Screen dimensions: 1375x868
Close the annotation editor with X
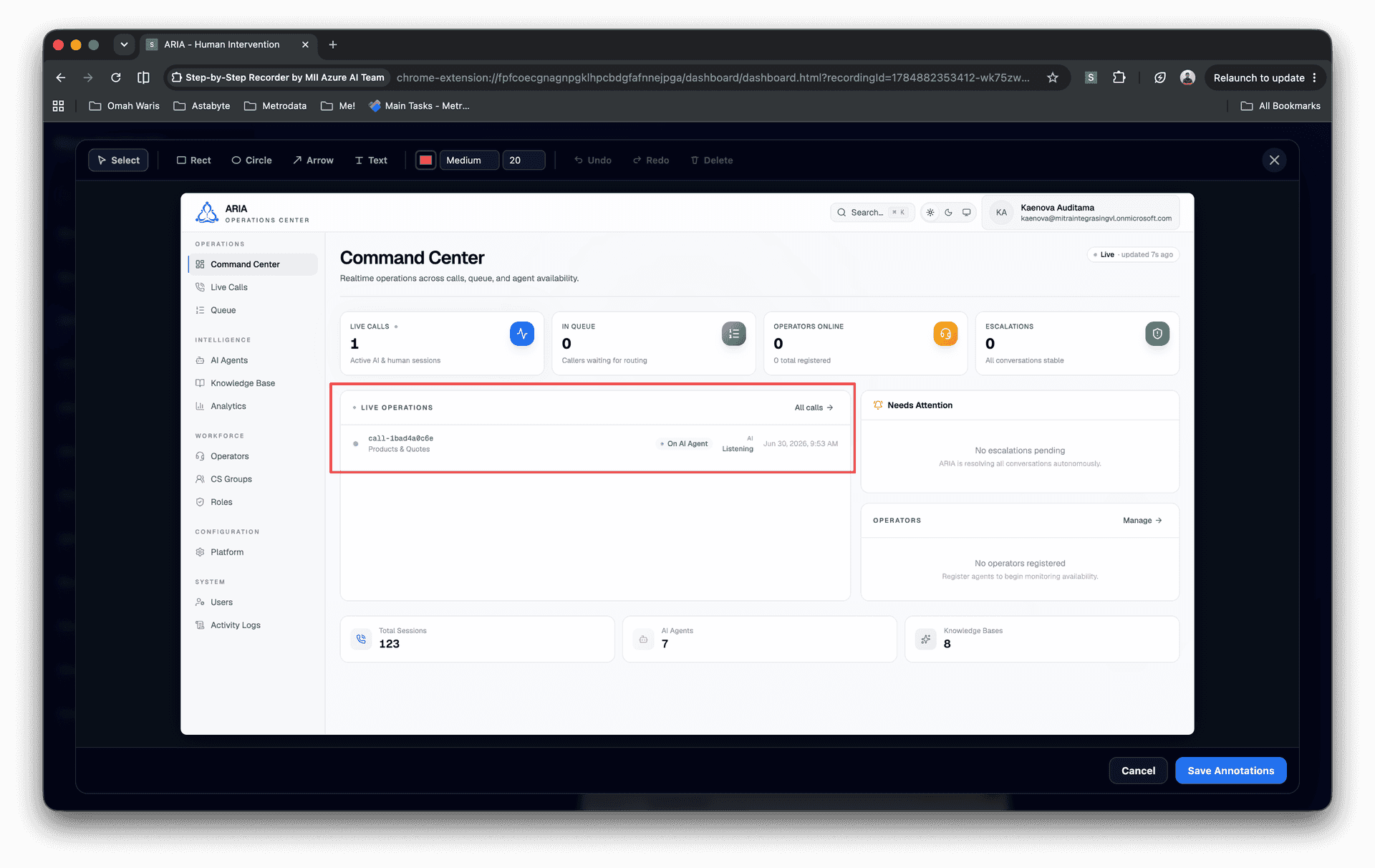click(1274, 160)
